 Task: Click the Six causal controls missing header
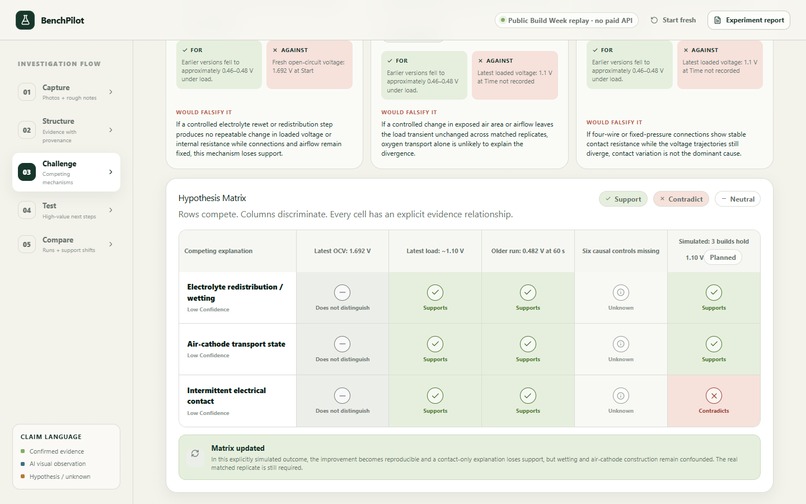click(620, 251)
